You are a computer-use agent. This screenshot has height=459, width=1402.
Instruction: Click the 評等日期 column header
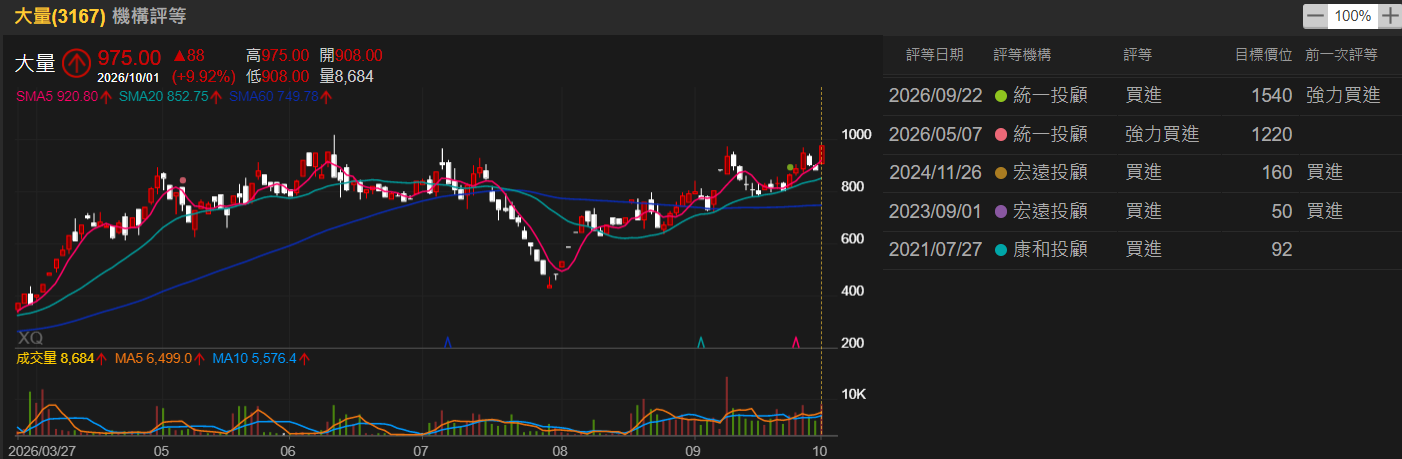click(935, 55)
